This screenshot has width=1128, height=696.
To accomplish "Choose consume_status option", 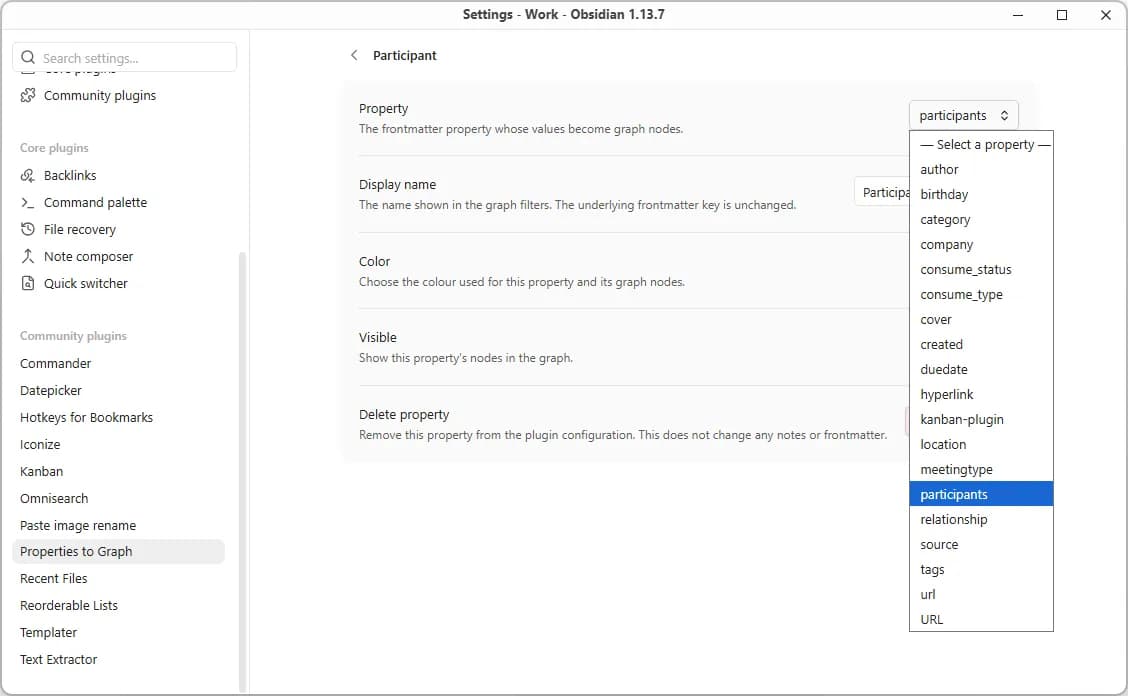I will click(981, 270).
